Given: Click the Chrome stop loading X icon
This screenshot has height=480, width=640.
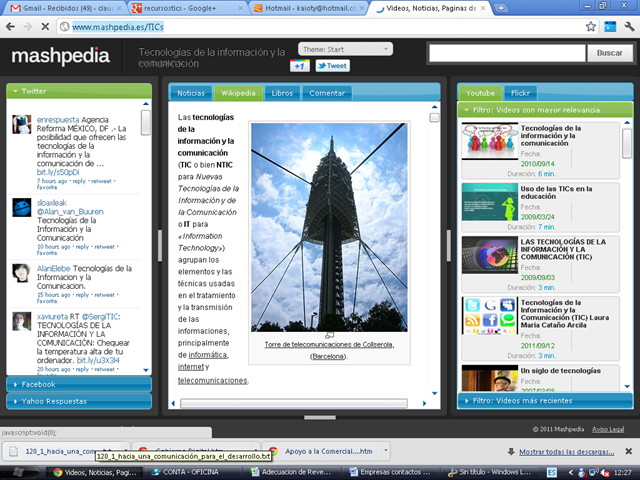Looking at the screenshot, I should point(45,27).
